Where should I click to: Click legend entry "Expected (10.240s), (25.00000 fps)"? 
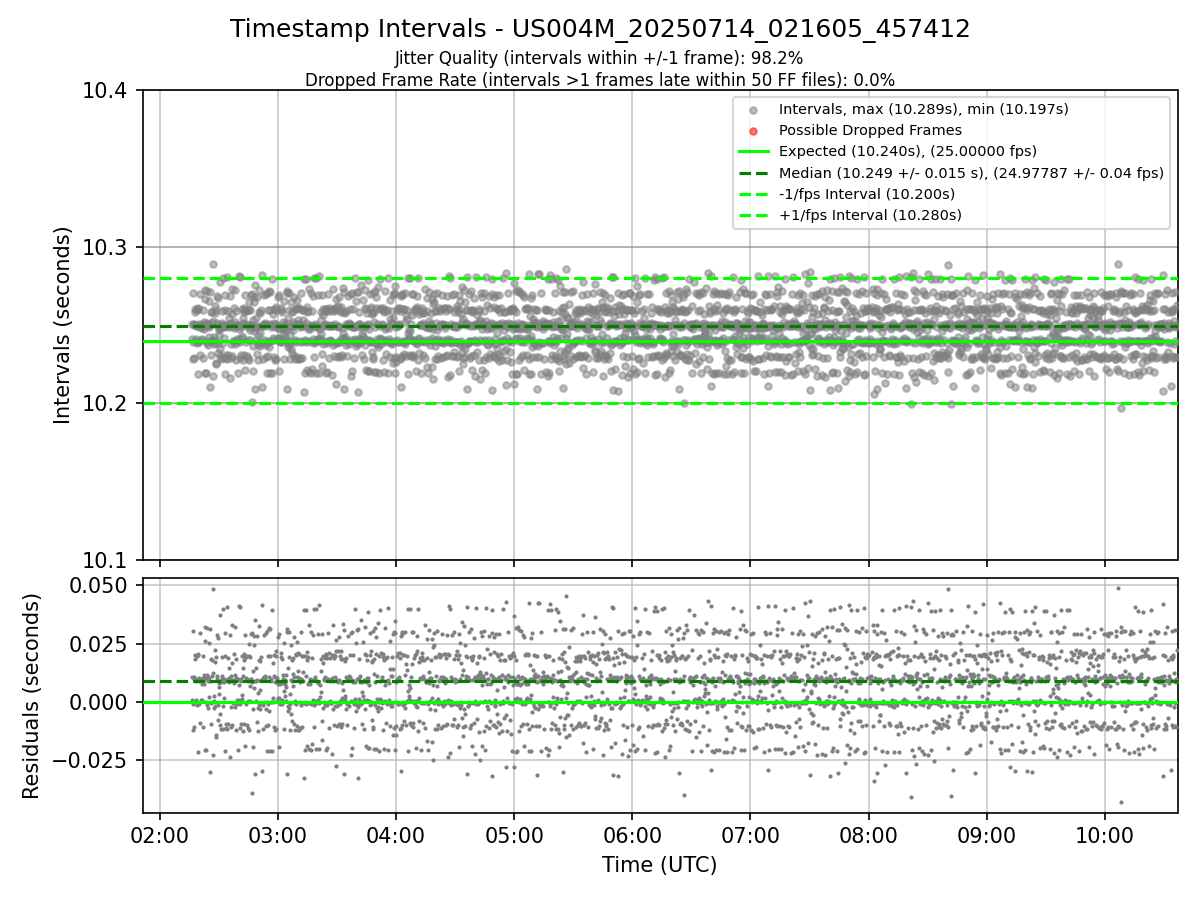click(908, 151)
